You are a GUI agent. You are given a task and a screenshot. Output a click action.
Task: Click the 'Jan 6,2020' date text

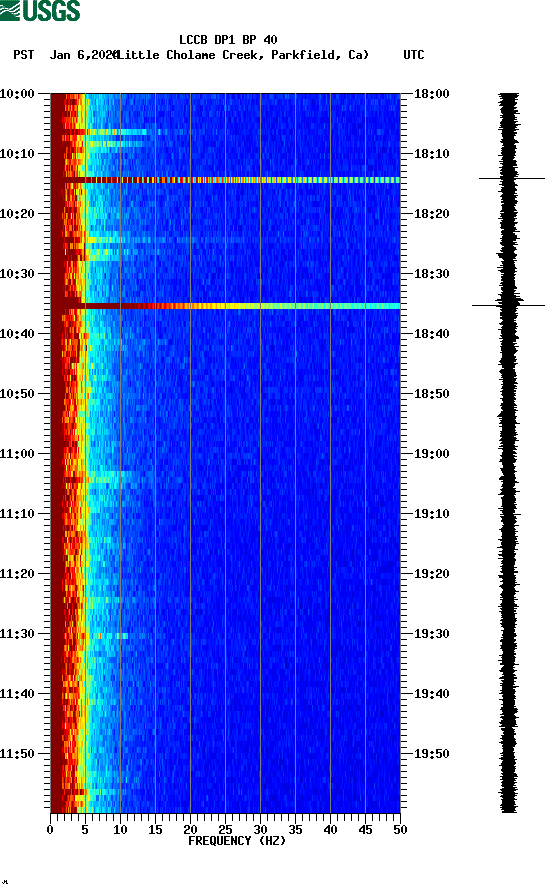(83, 55)
